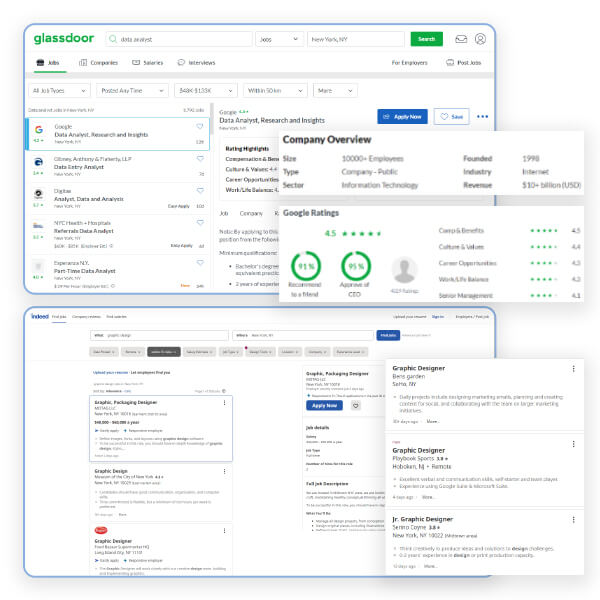Open the All Job Types filter dropdown
Screen dimensions: 600x600
tap(59, 91)
